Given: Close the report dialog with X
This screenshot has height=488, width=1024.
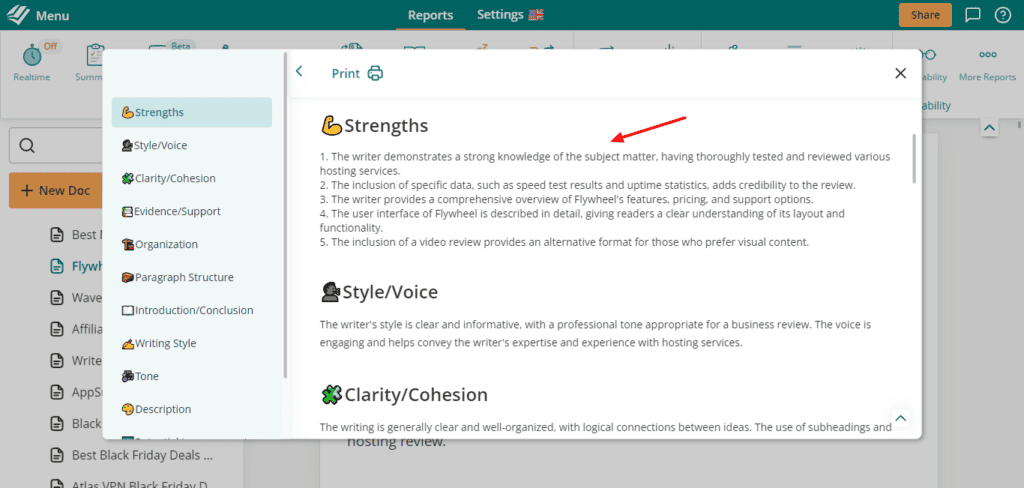Looking at the screenshot, I should pyautogui.click(x=900, y=73).
